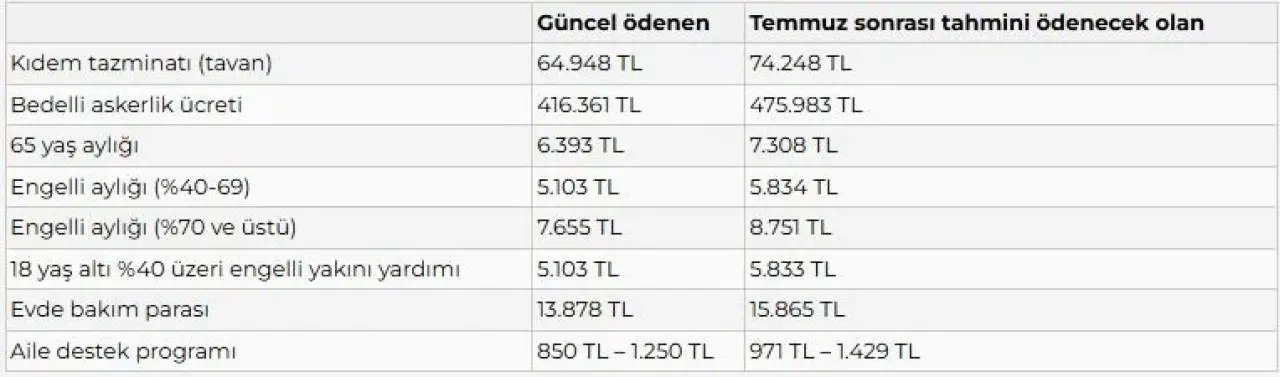
Task: Select '18 yaş altı %40 üzeri engelli yakını yardımı'
Action: [235, 269]
